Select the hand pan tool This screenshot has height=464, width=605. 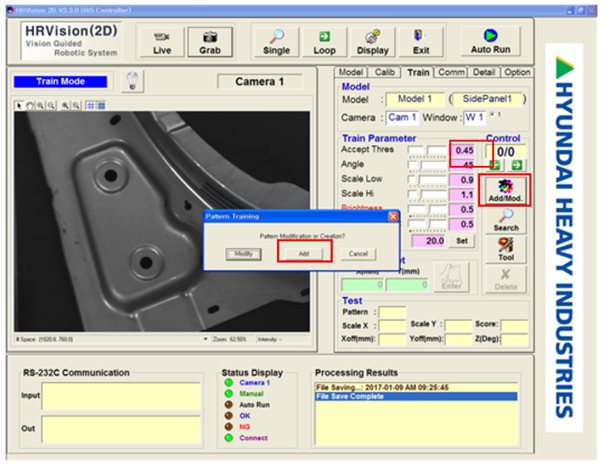tap(30, 105)
